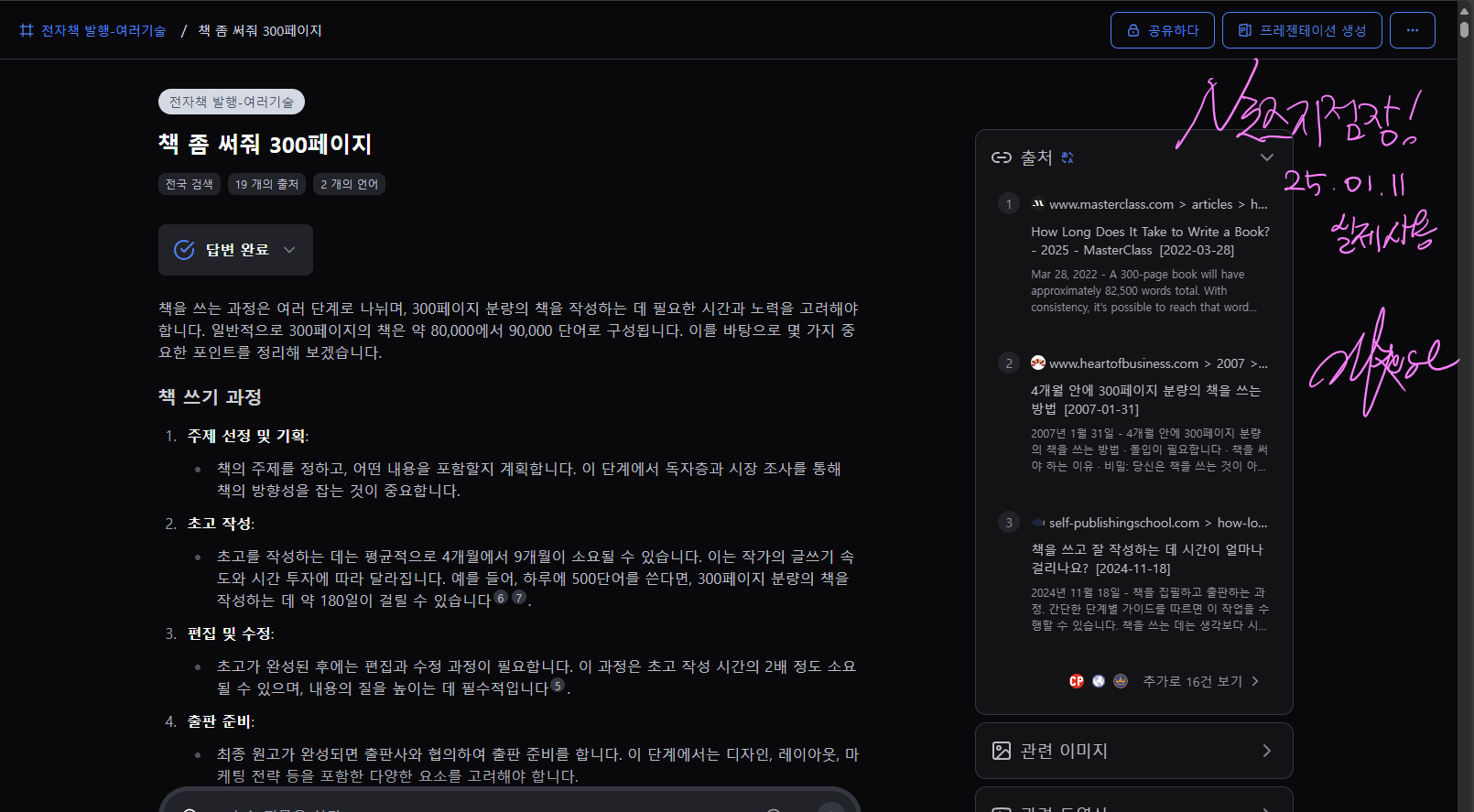Click the 전자책 발행-여러기술 topic tag
The height and width of the screenshot is (812, 1474).
[x=232, y=102]
